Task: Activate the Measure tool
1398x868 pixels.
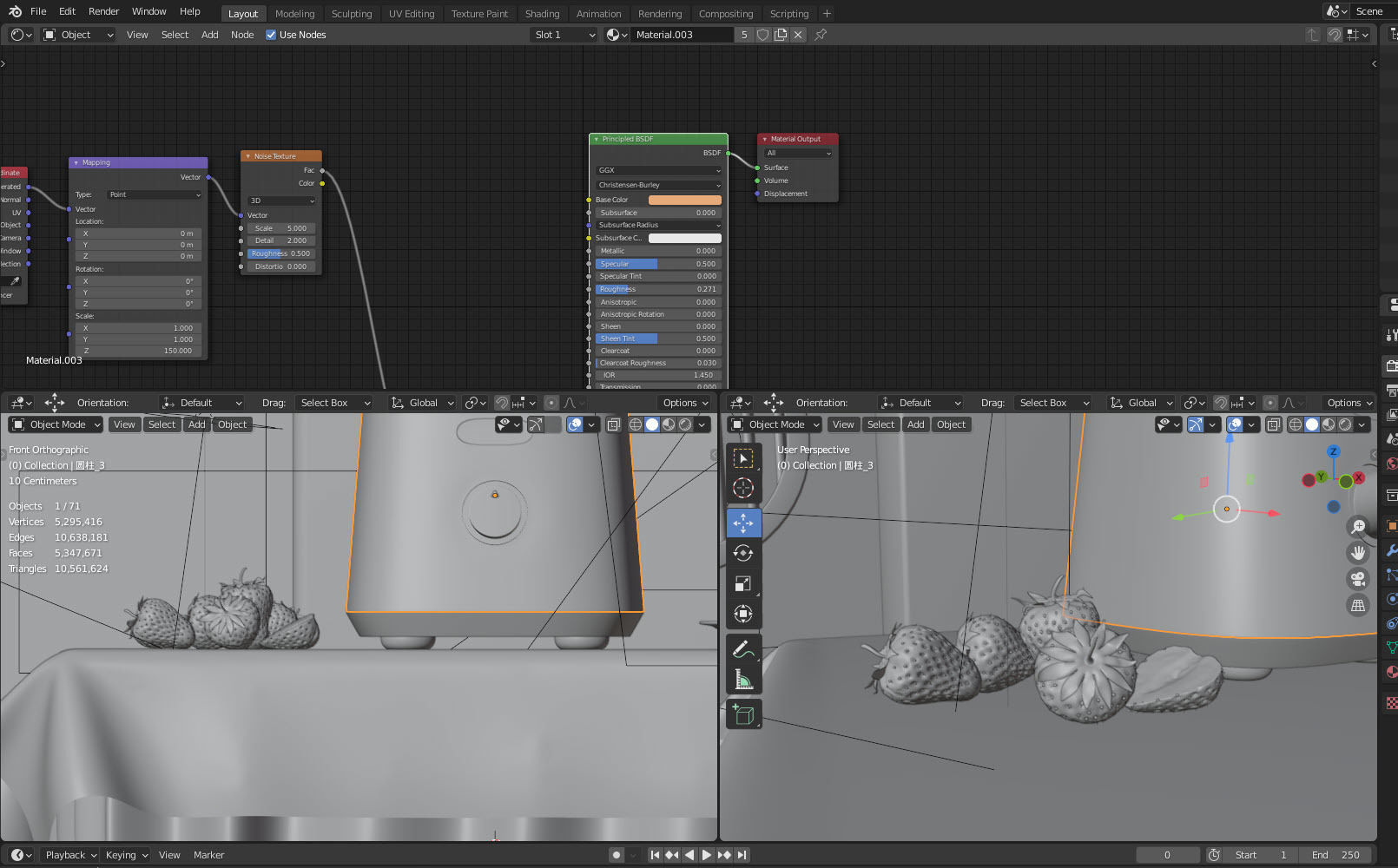Action: [x=743, y=679]
